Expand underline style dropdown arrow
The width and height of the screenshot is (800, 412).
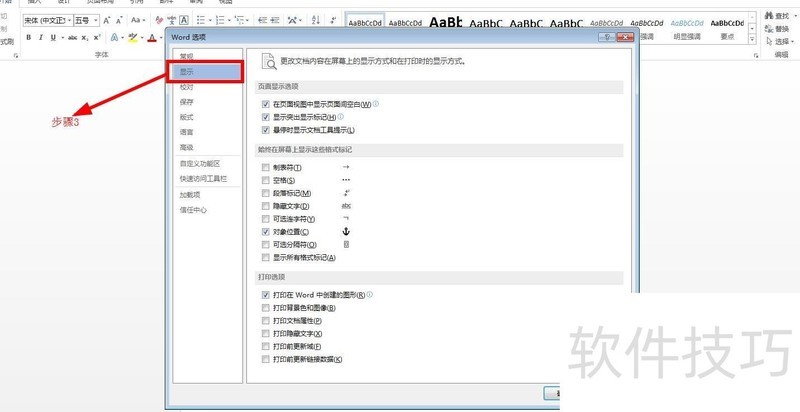coord(62,37)
